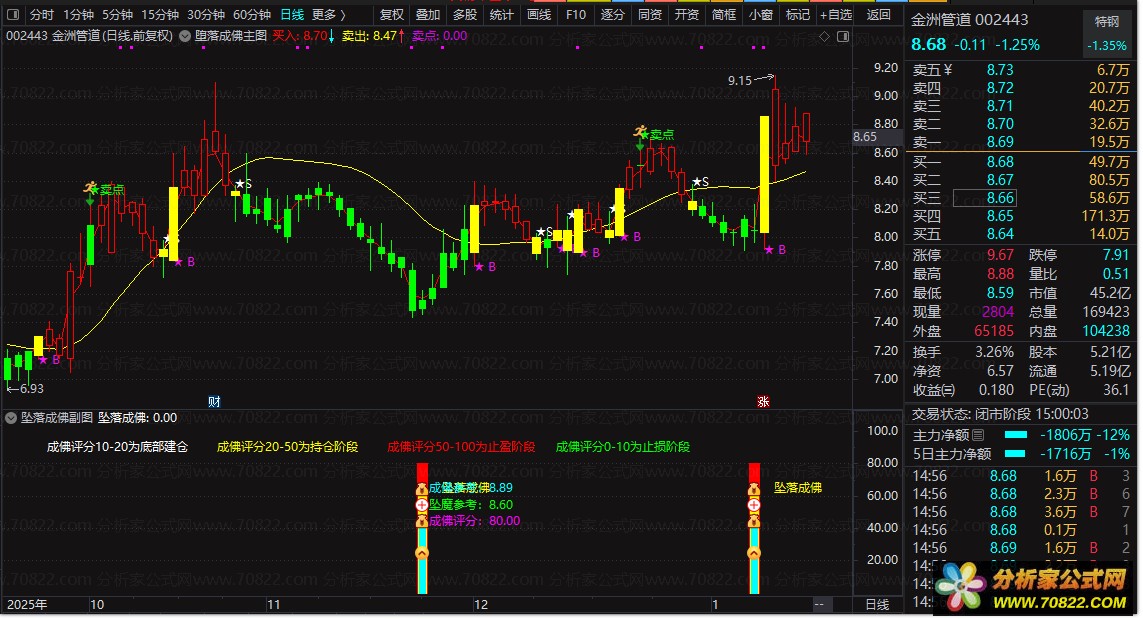1143x619 pixels.
Task: Click the ¥ icon beside 卖五
Action: [948, 70]
